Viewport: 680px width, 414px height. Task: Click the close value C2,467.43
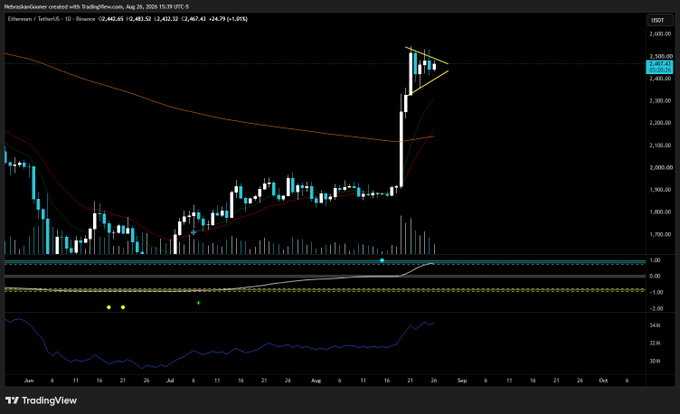(x=193, y=19)
